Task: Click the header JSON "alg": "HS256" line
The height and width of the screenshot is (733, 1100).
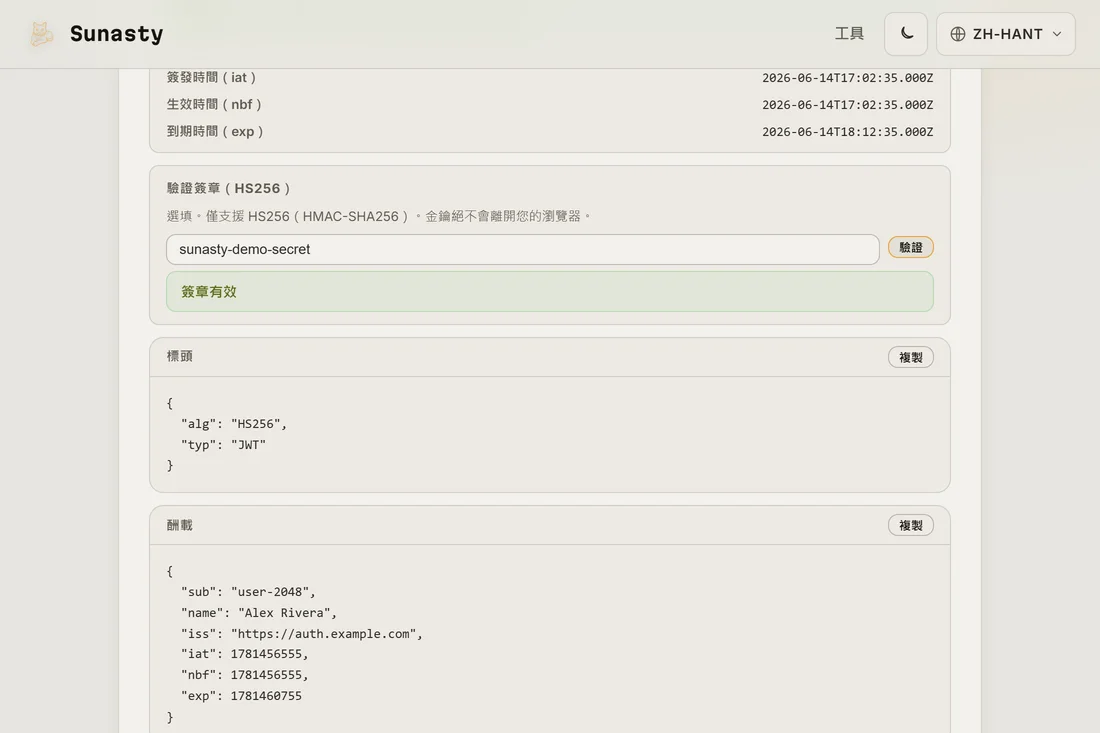Action: [234, 424]
